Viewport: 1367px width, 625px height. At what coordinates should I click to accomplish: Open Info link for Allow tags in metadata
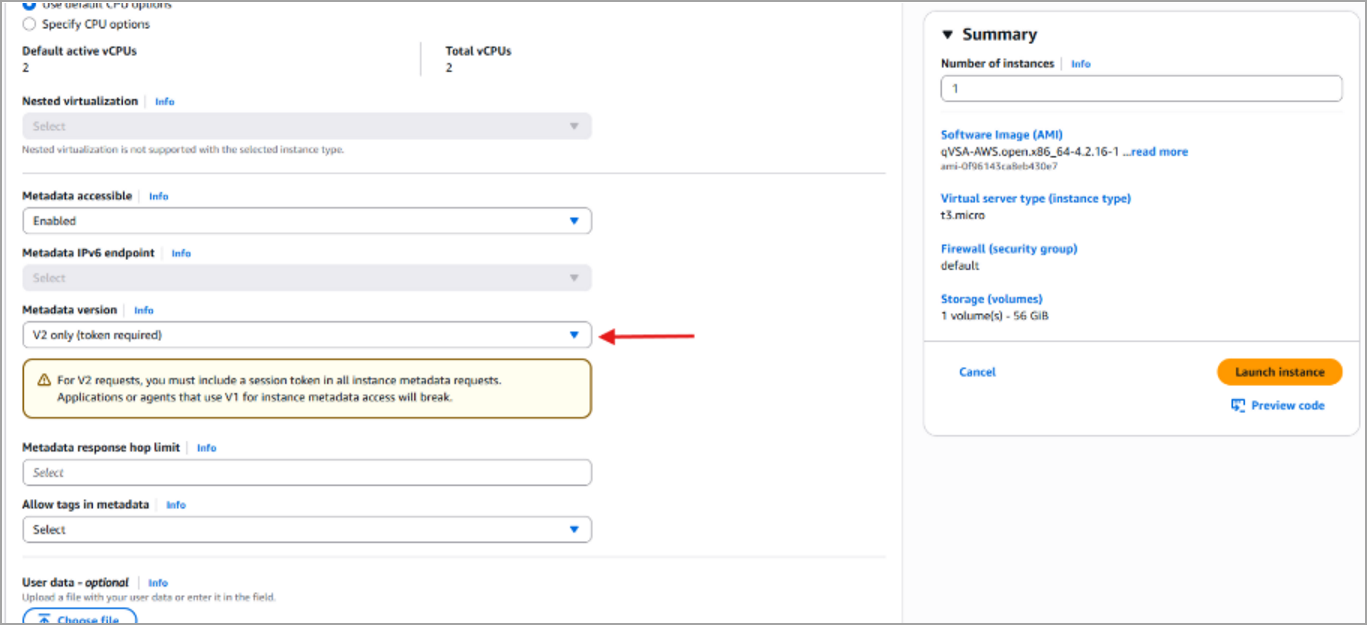click(x=176, y=505)
